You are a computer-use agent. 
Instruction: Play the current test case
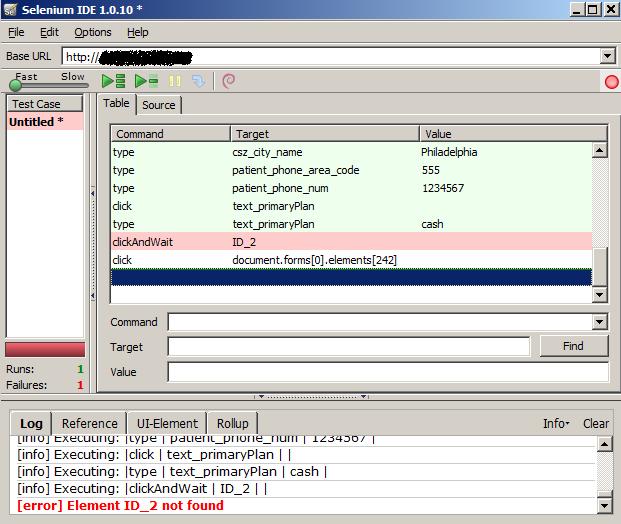tap(147, 81)
